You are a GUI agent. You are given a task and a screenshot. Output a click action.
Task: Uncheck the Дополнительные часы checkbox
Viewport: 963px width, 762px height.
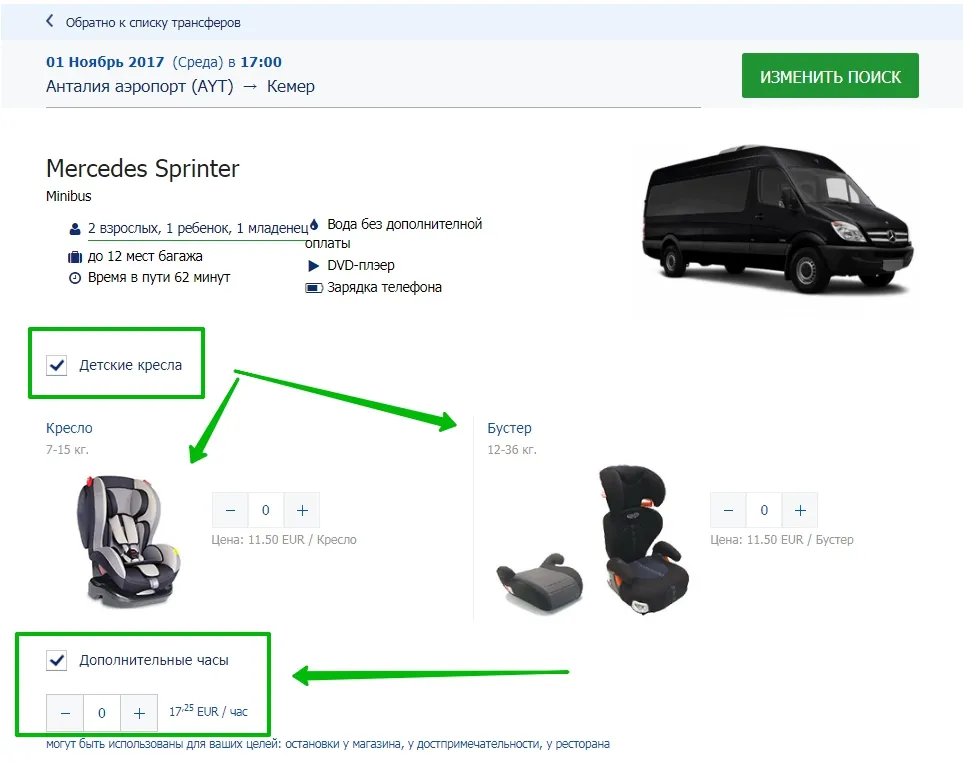[57, 660]
